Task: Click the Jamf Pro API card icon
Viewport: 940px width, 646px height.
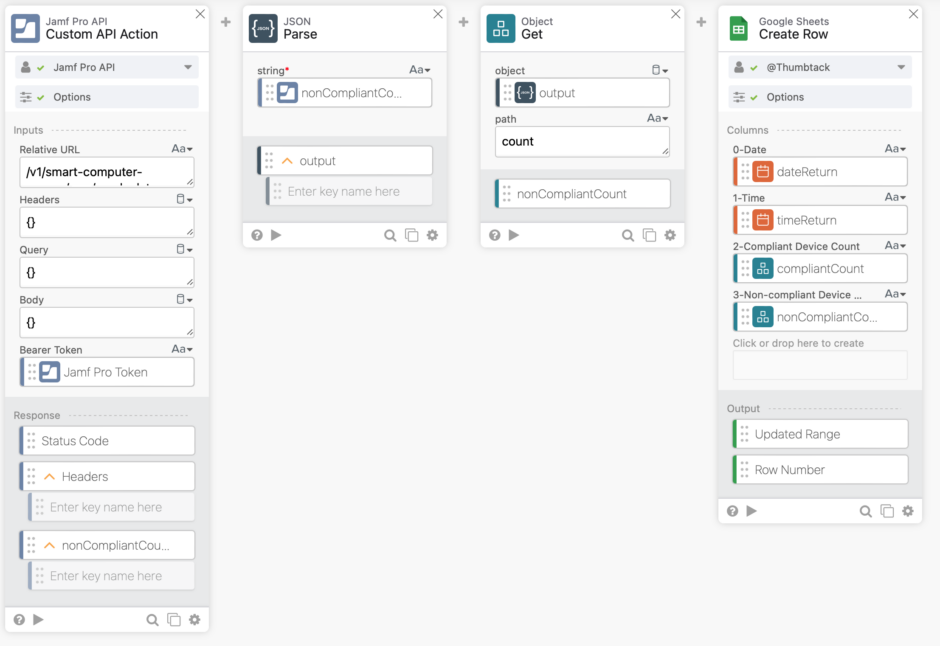Action: [25, 28]
